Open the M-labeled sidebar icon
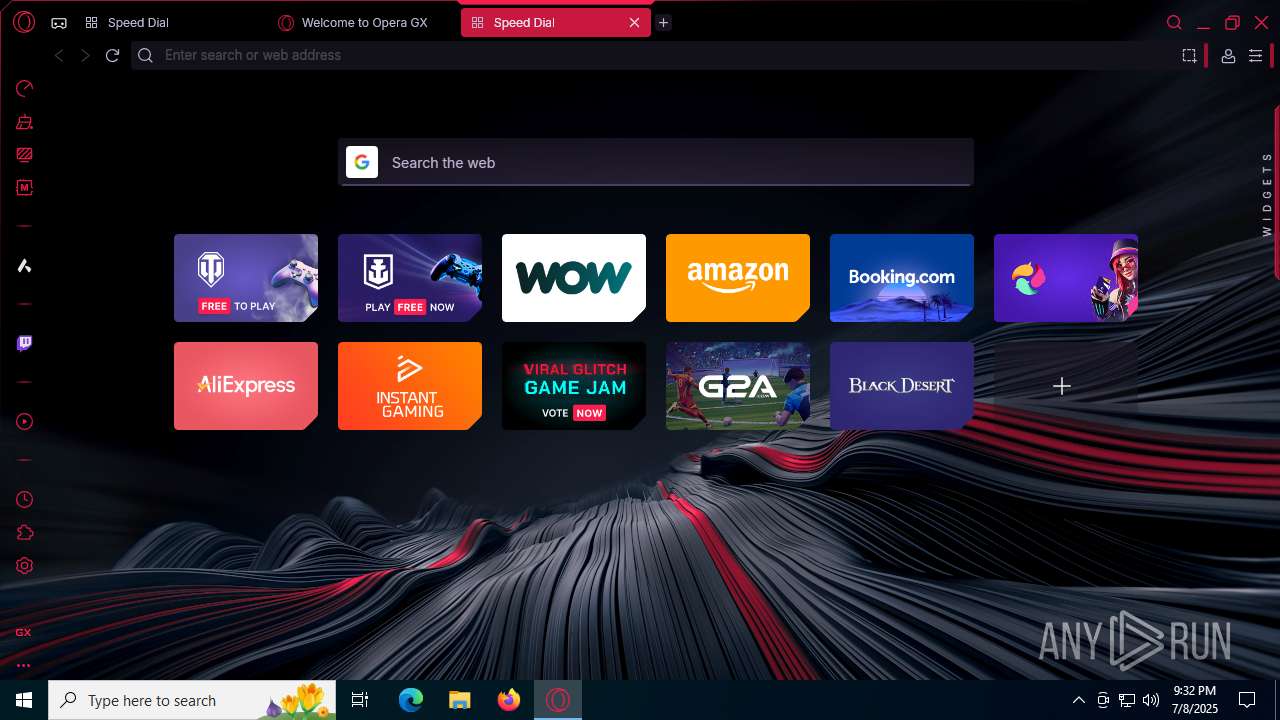 24,187
